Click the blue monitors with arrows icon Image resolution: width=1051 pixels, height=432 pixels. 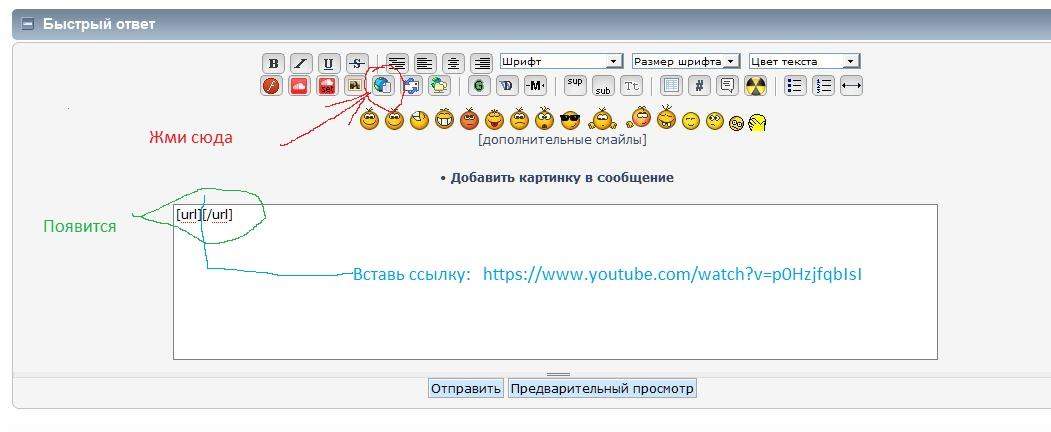pyautogui.click(x=411, y=86)
